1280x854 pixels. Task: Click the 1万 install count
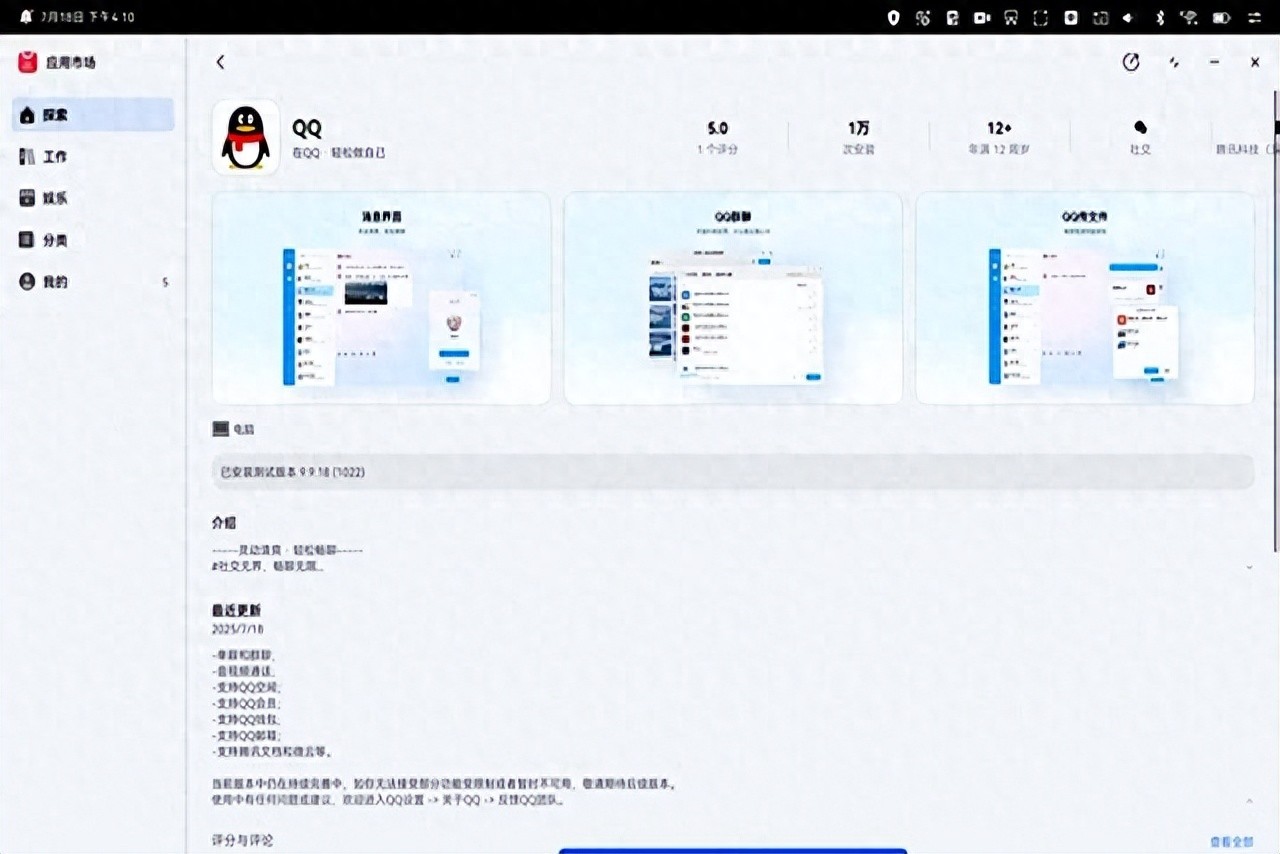(858, 128)
